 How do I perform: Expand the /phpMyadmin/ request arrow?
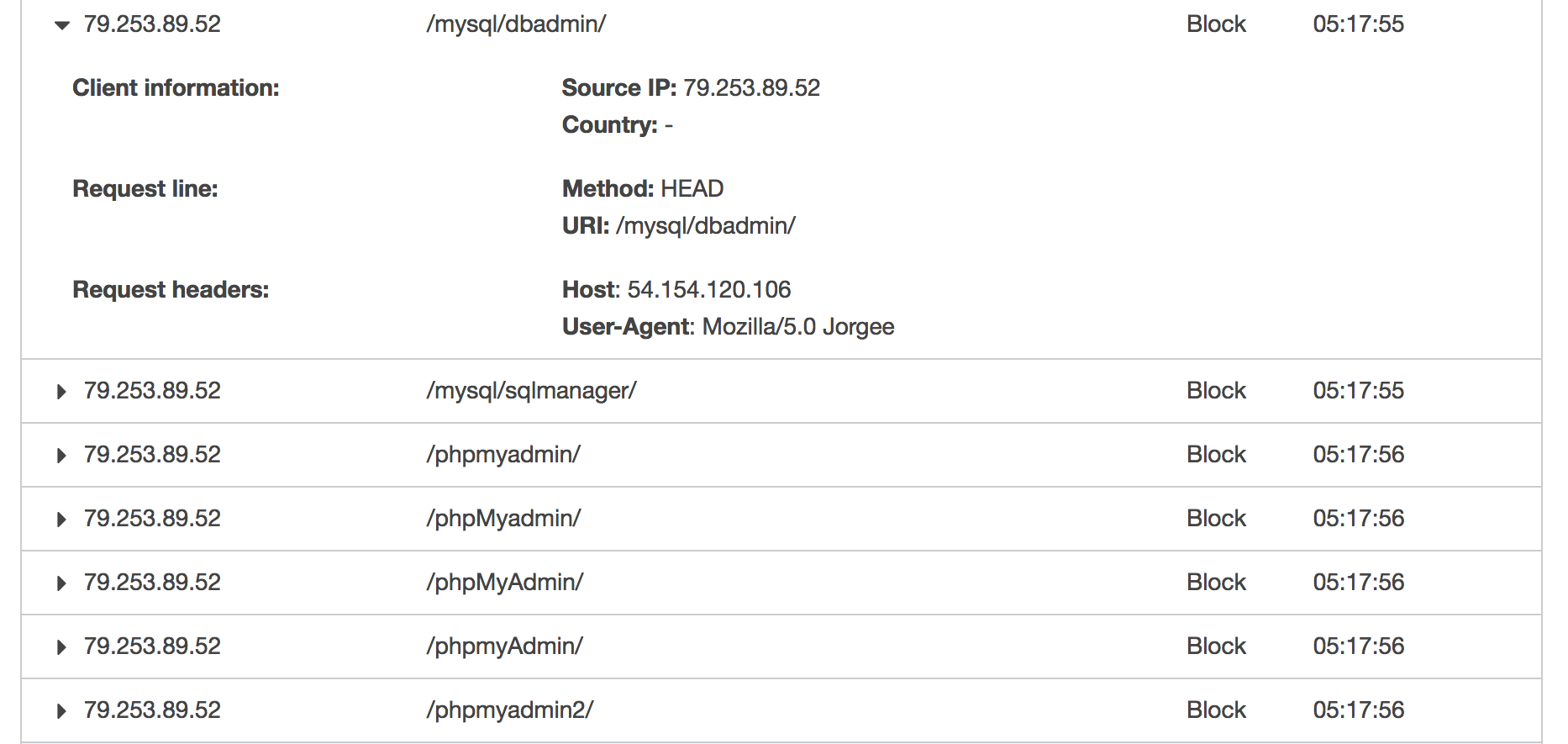tap(61, 520)
